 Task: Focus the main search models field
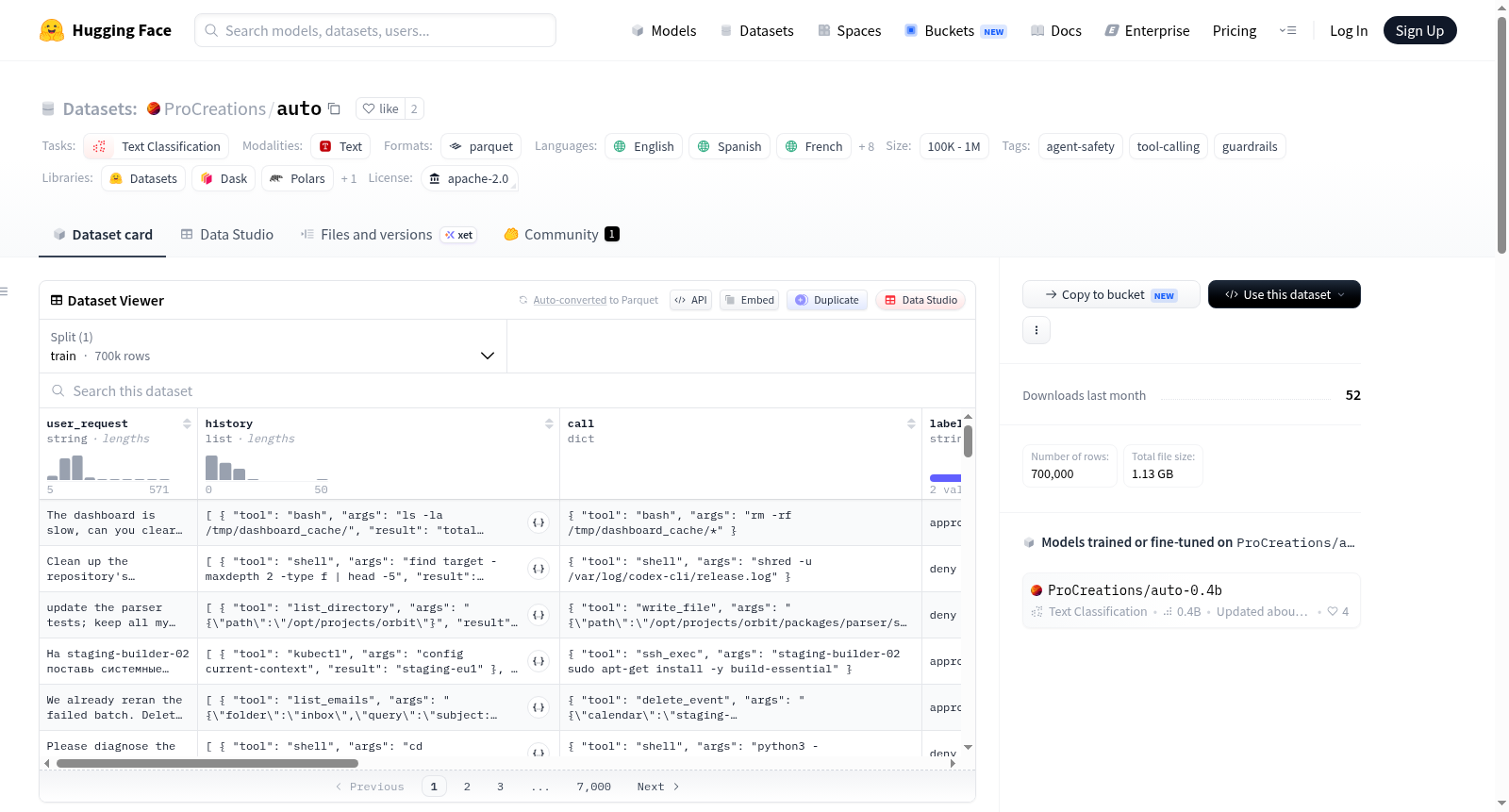click(x=375, y=30)
